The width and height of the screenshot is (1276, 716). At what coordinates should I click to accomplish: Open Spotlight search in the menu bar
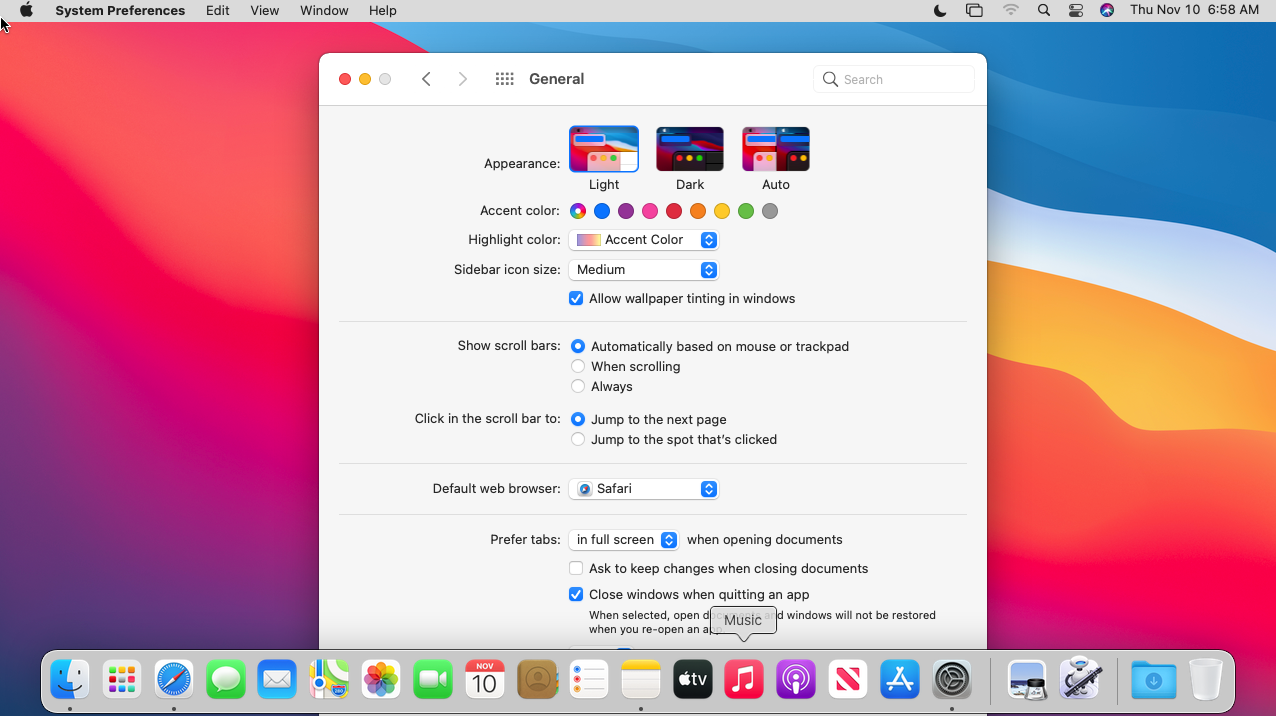click(1044, 10)
